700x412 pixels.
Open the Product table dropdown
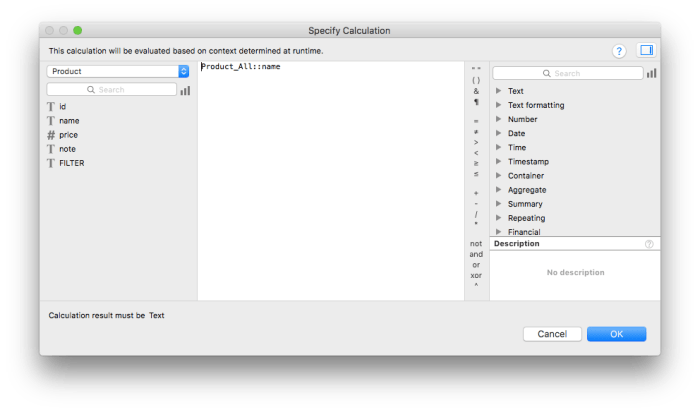point(118,71)
